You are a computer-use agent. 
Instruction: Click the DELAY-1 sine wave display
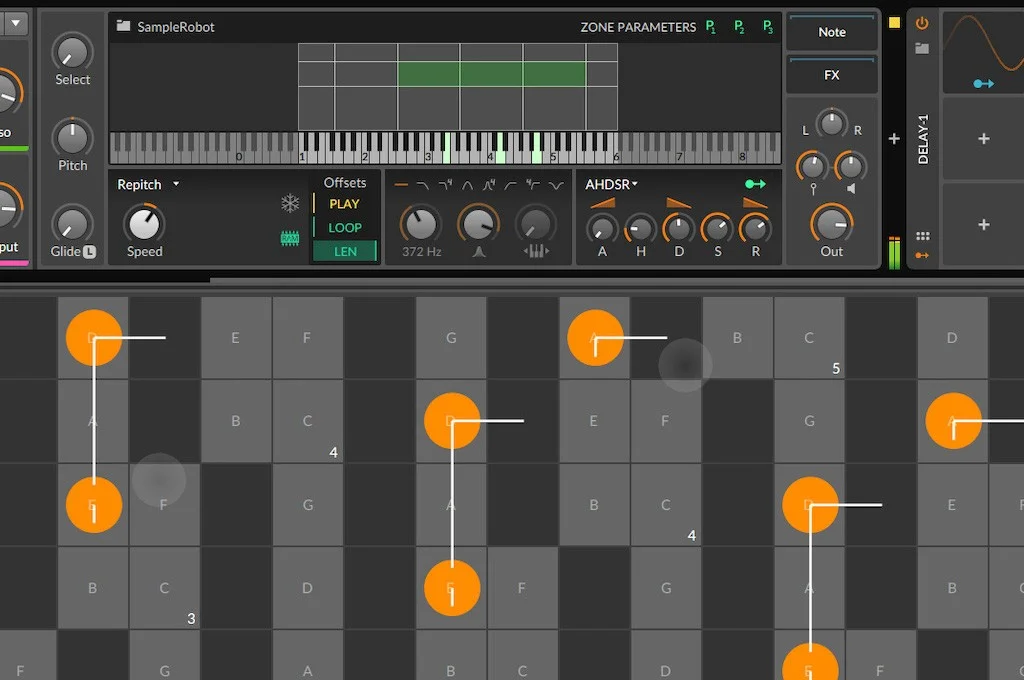[984, 52]
